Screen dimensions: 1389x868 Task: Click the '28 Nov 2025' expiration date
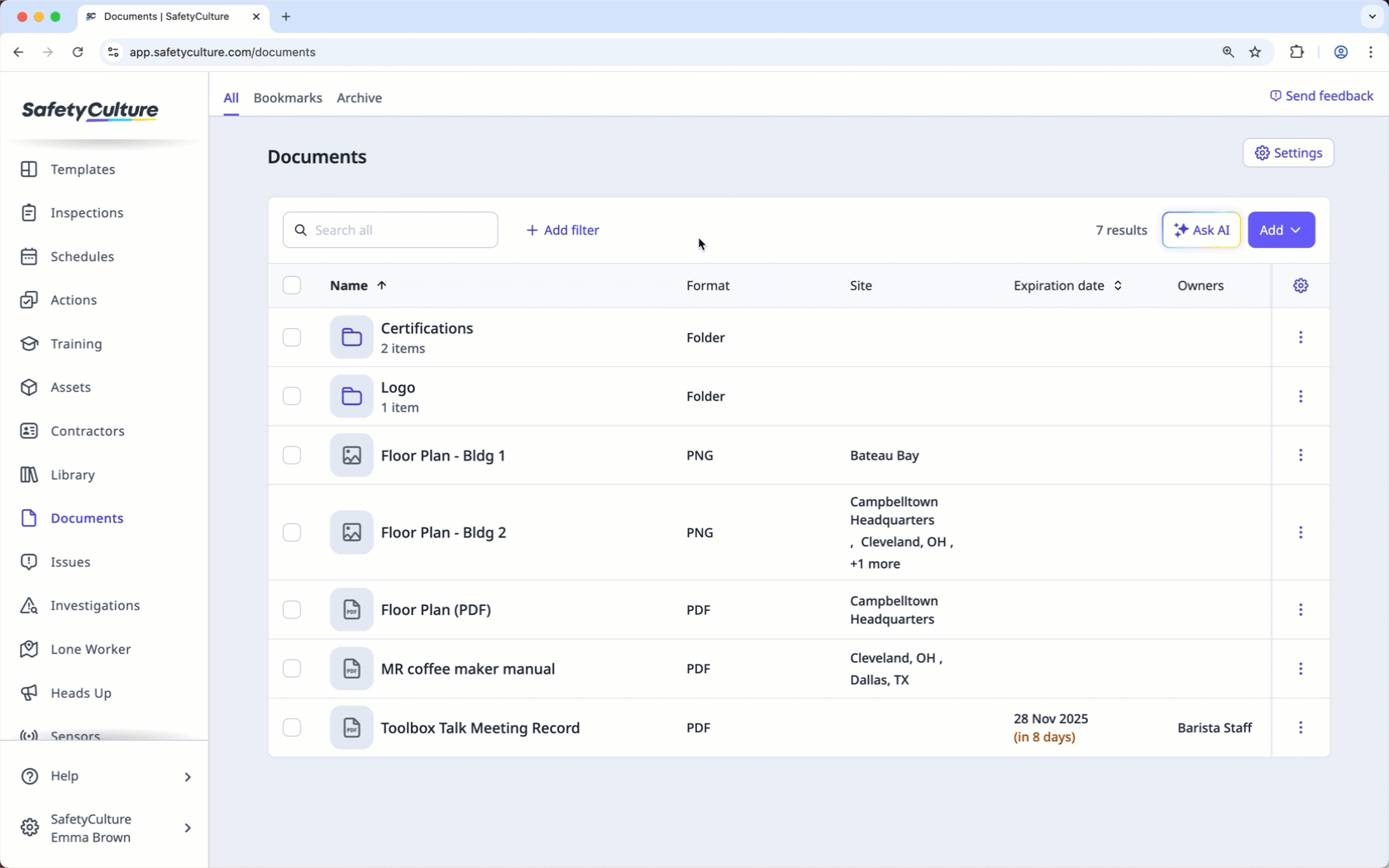1051,719
